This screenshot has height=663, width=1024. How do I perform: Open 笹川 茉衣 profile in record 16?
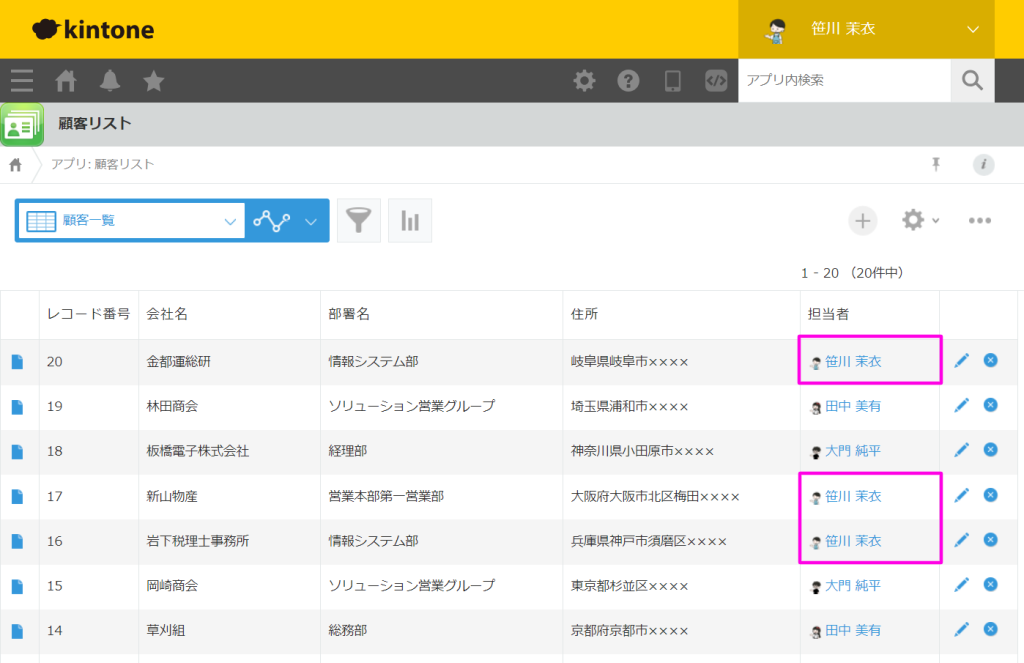click(853, 541)
